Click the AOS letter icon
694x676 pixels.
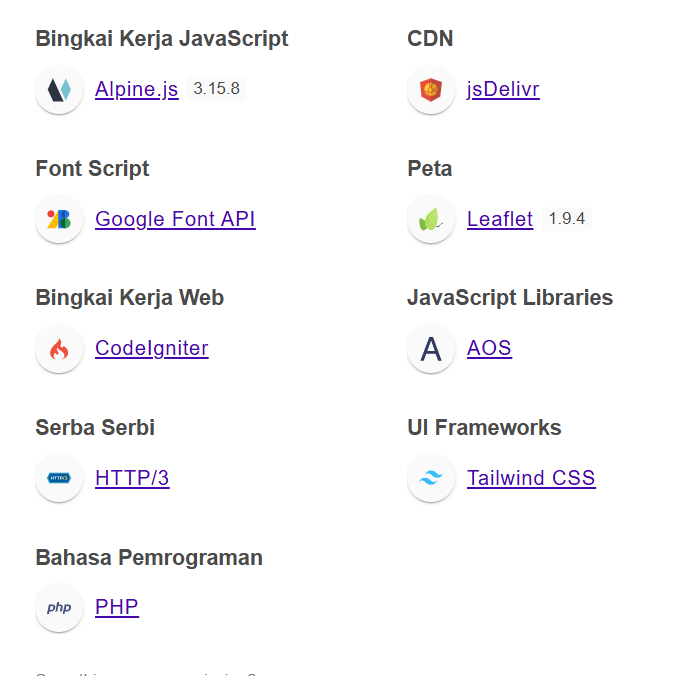(x=431, y=349)
